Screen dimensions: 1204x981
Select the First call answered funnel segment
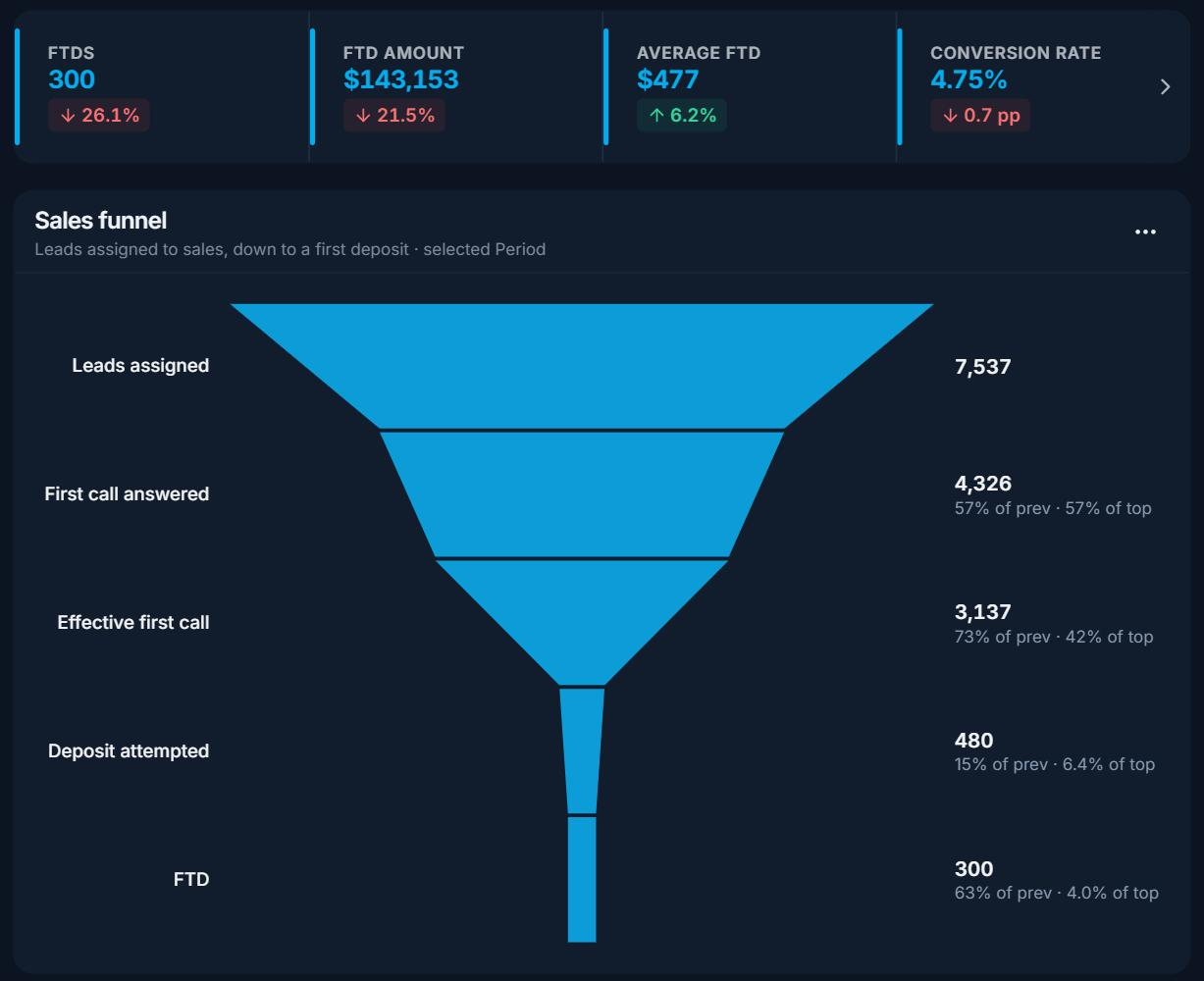pyautogui.click(x=582, y=494)
